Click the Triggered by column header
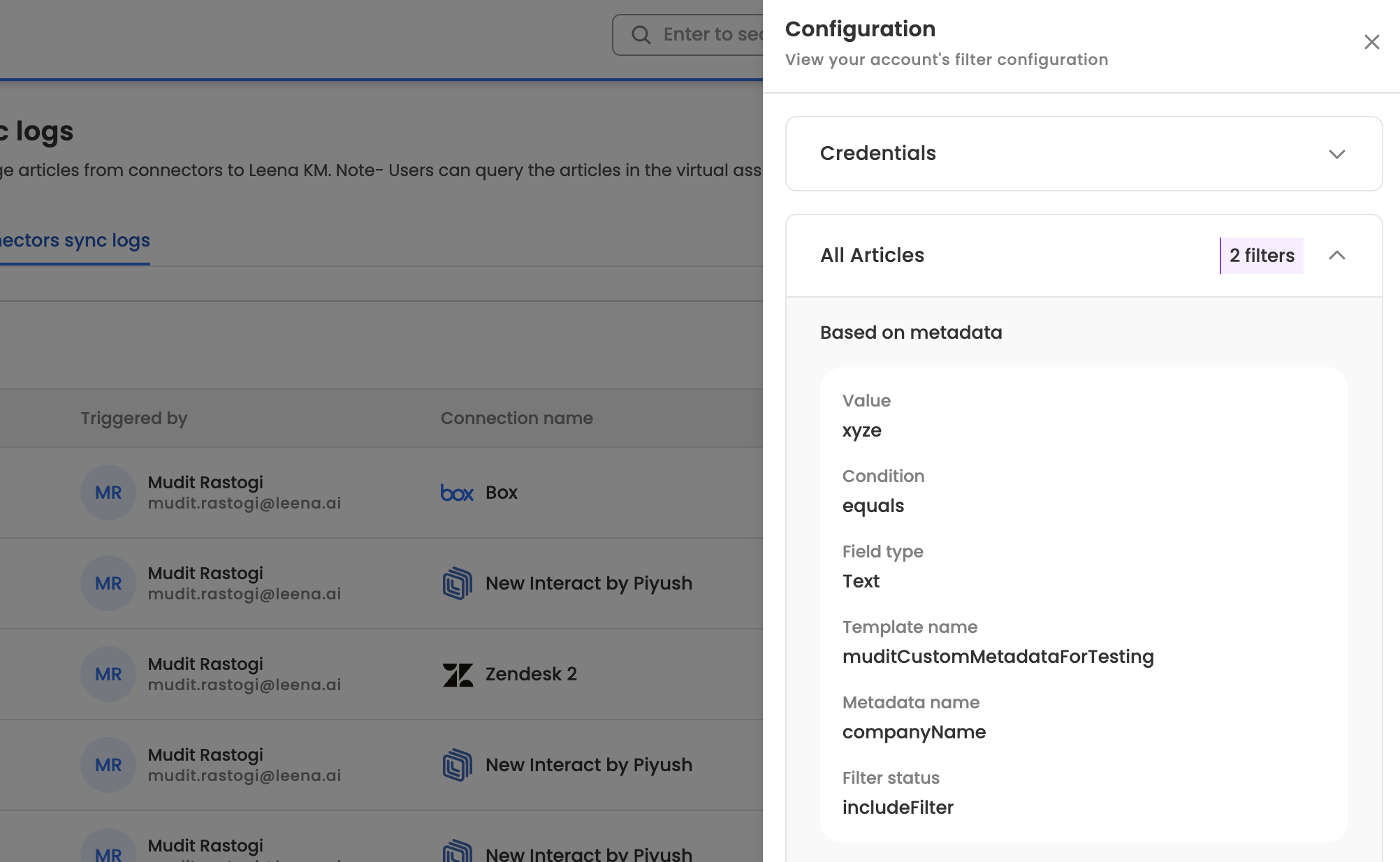 coord(134,418)
